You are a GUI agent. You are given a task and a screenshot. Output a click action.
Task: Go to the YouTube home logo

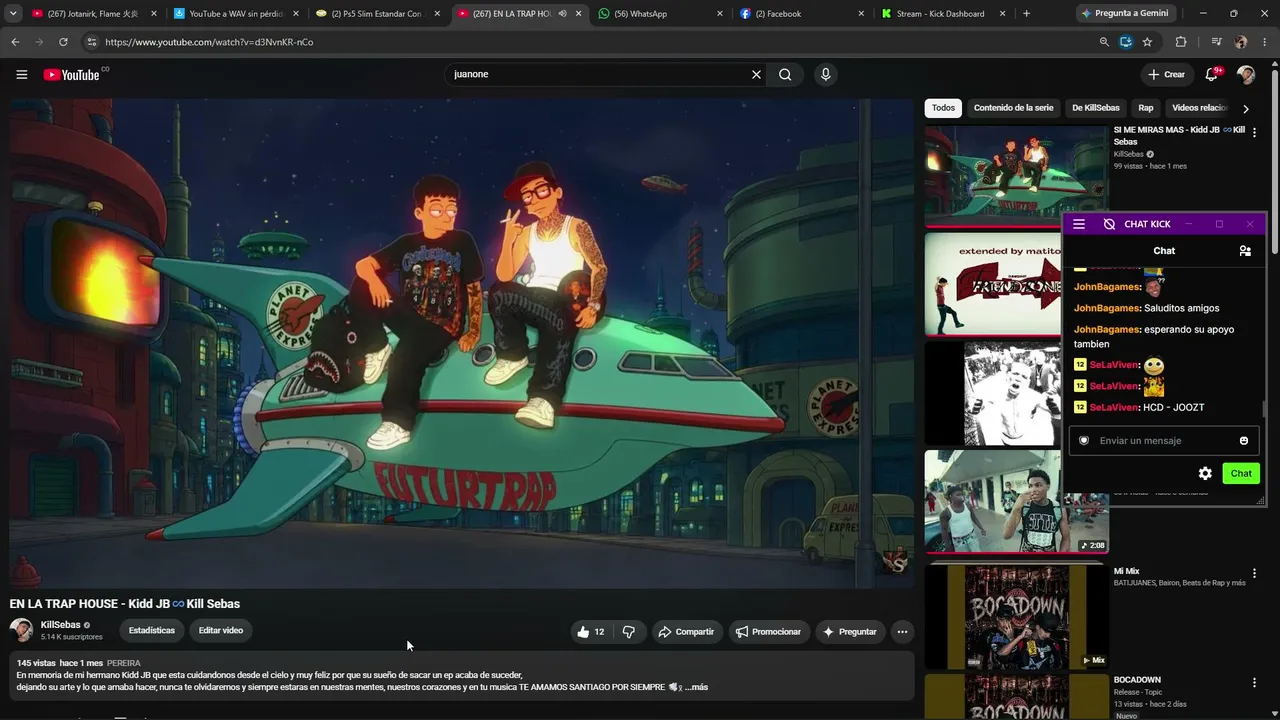pyautogui.click(x=71, y=75)
